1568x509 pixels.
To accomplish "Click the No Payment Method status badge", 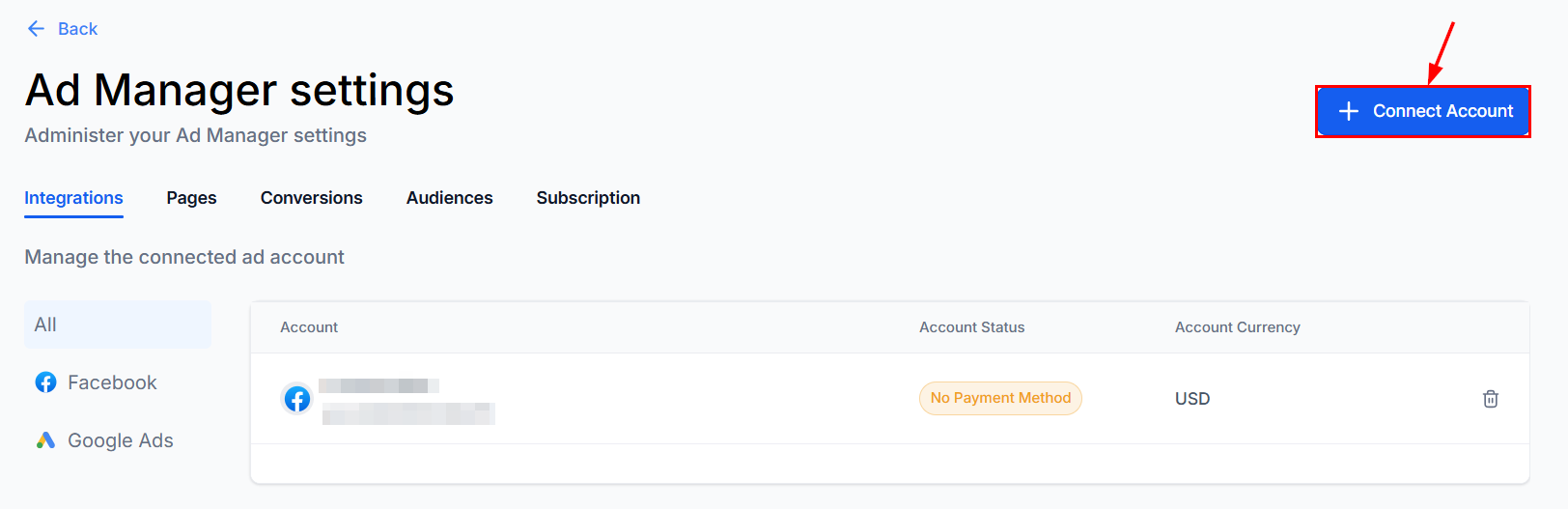I will click(1000, 398).
